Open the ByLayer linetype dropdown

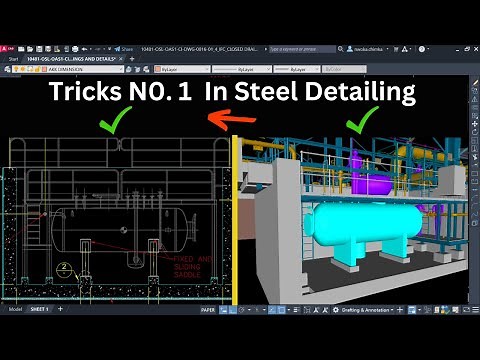point(242,69)
